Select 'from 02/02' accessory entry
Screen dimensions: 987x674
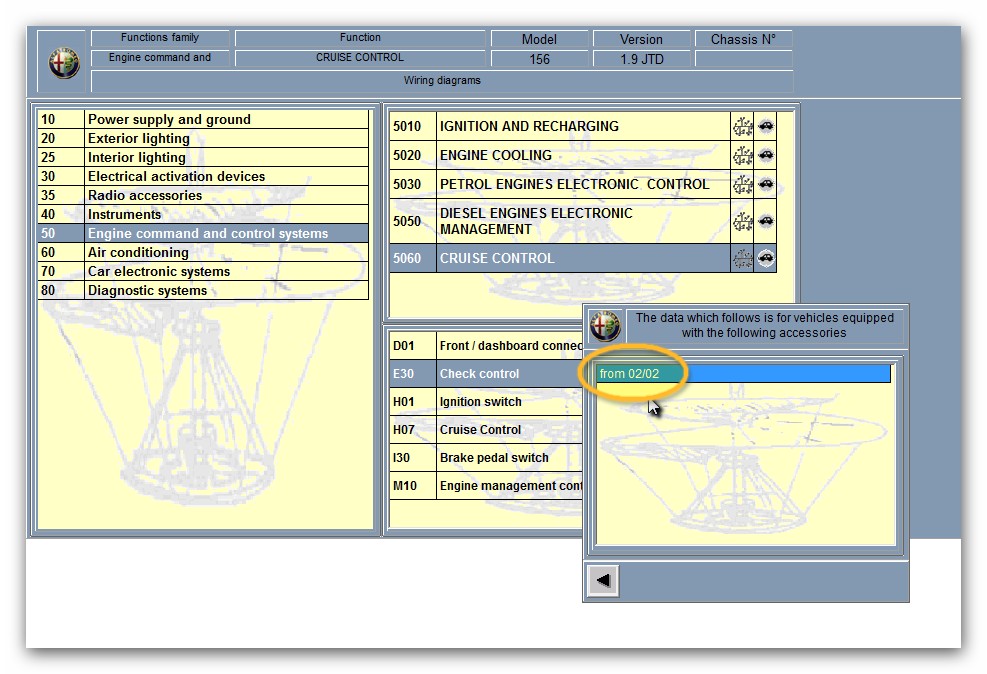pos(742,374)
